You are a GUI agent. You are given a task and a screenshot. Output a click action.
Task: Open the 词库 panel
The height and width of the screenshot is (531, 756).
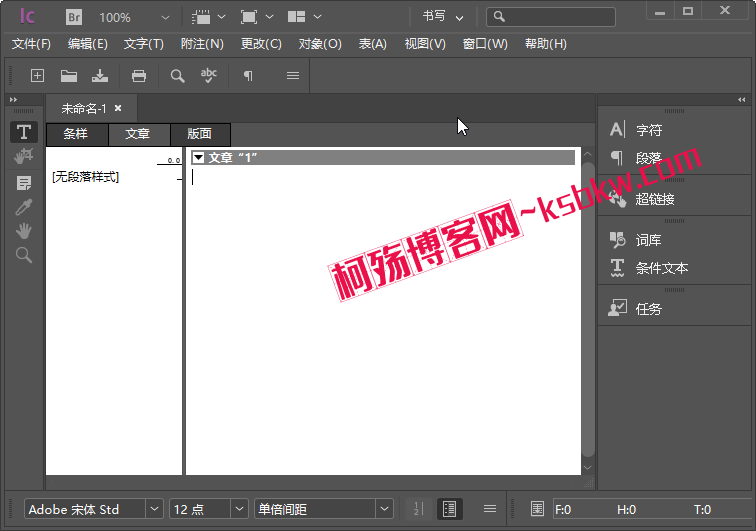(635, 240)
